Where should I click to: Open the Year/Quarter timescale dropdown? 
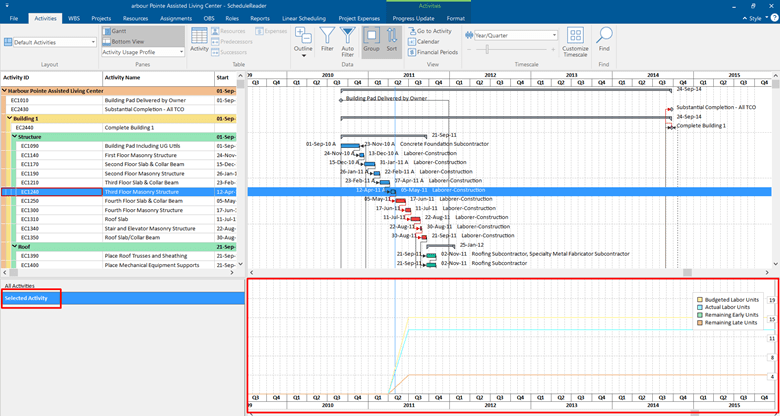(x=554, y=35)
